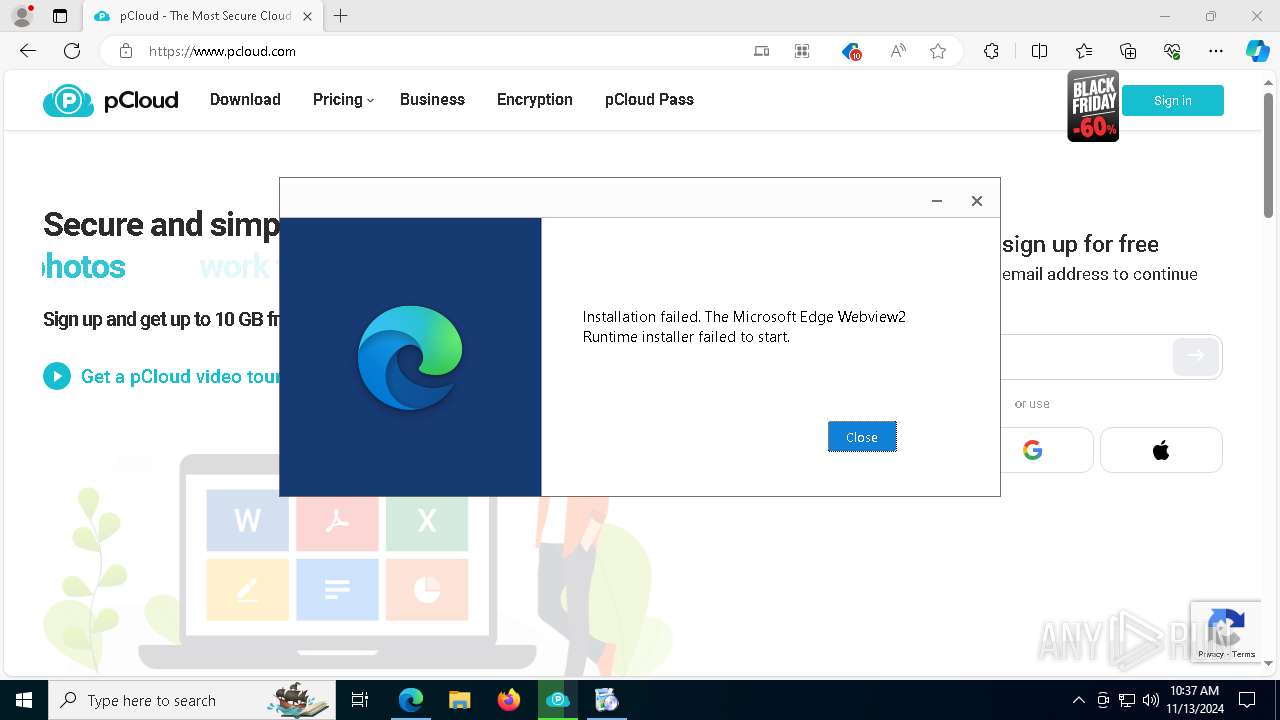Open the Browser essentials heart icon
Viewport: 1280px width, 720px height.
(1172, 51)
